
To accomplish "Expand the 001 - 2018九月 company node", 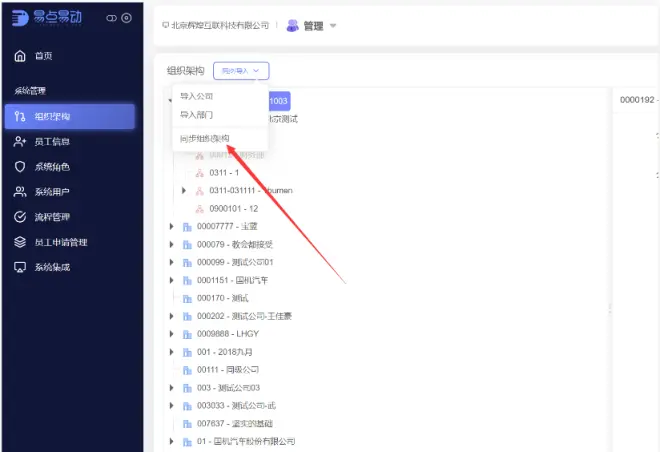I will click(x=171, y=352).
